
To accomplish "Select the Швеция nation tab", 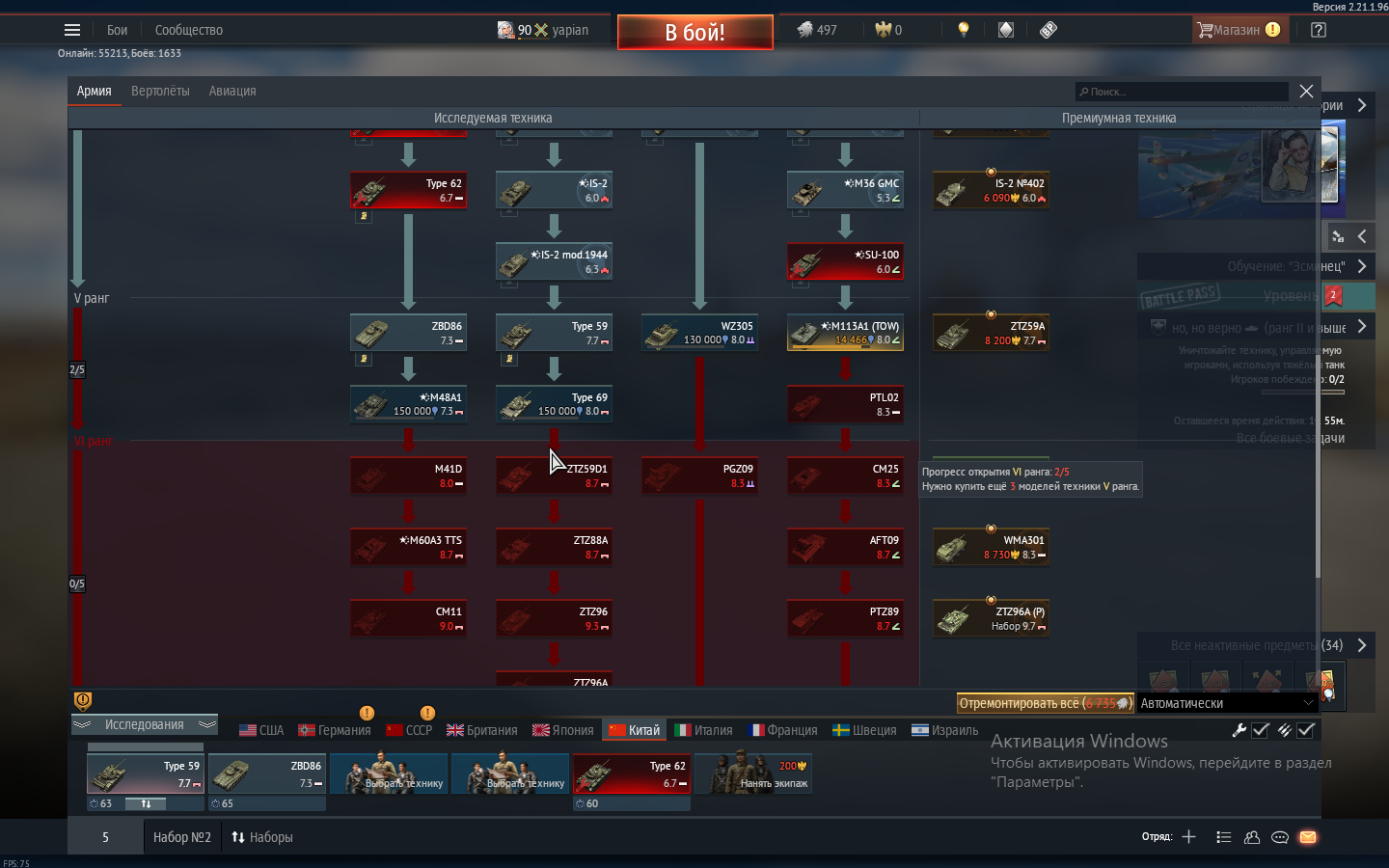I will click(x=864, y=730).
